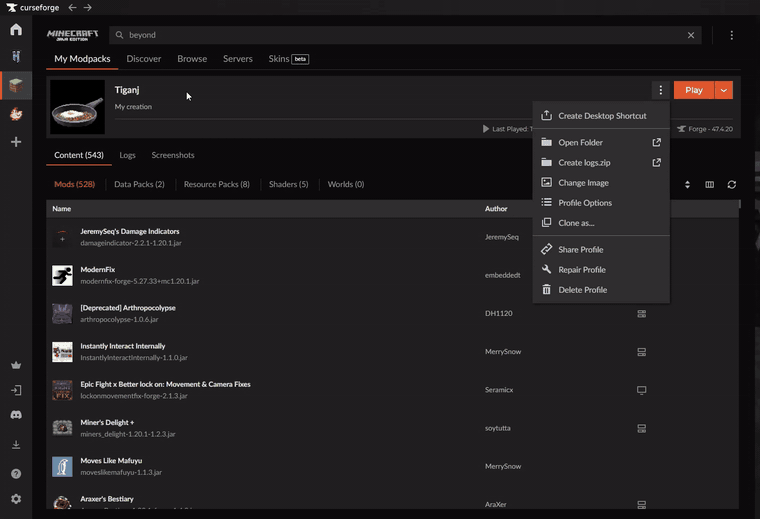This screenshot has height=519, width=760.
Task: Click server icon on Arthropocolypse row
Action: (x=641, y=314)
